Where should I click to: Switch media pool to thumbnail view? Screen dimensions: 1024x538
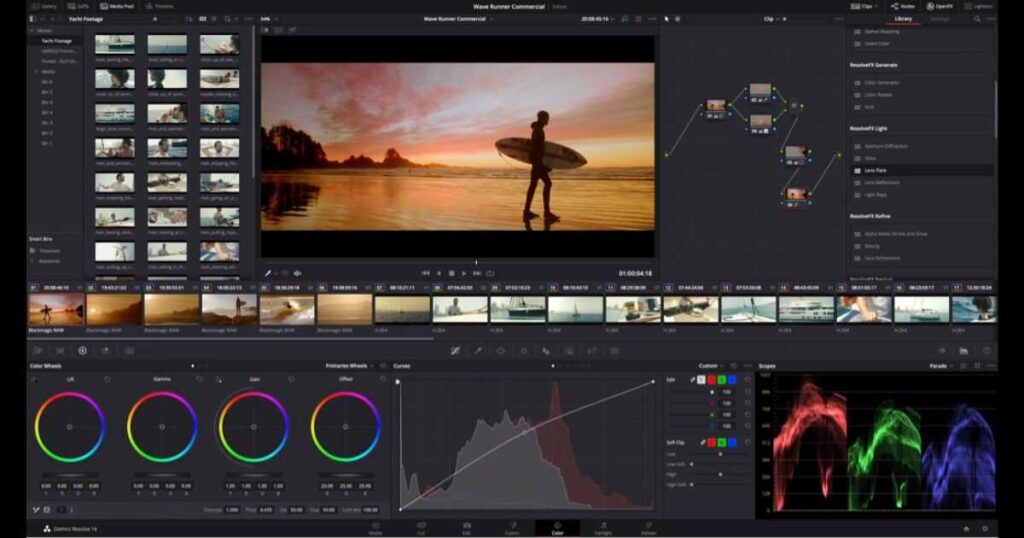[x=203, y=19]
